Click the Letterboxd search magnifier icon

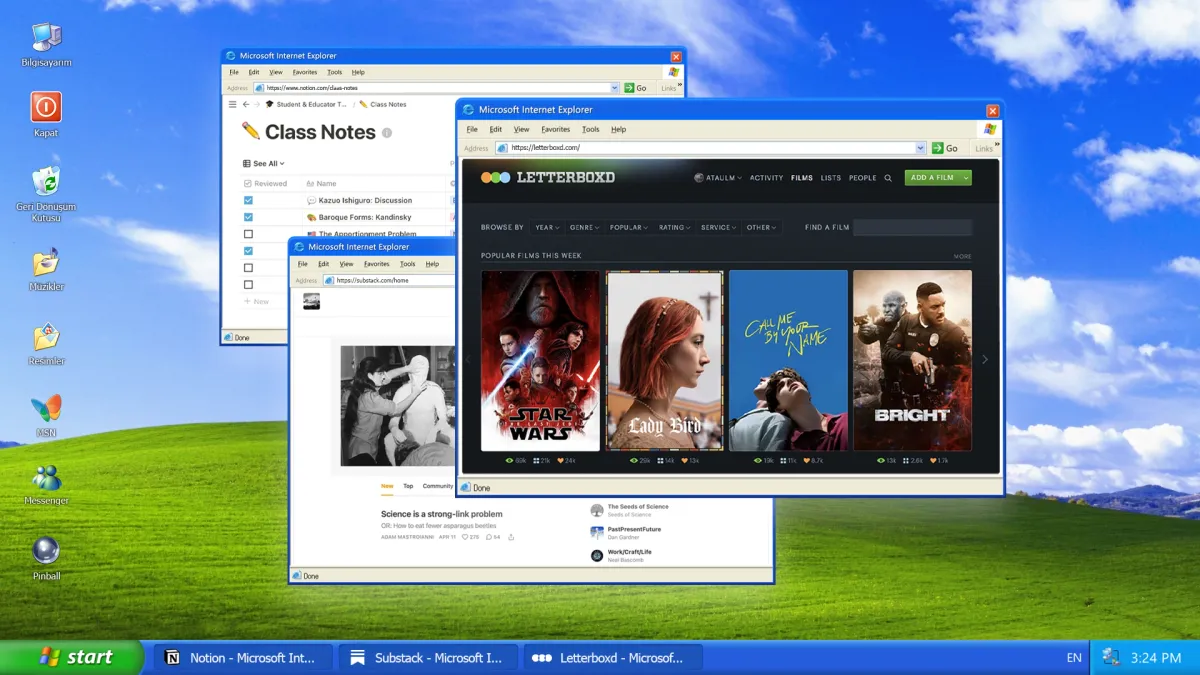click(x=887, y=178)
